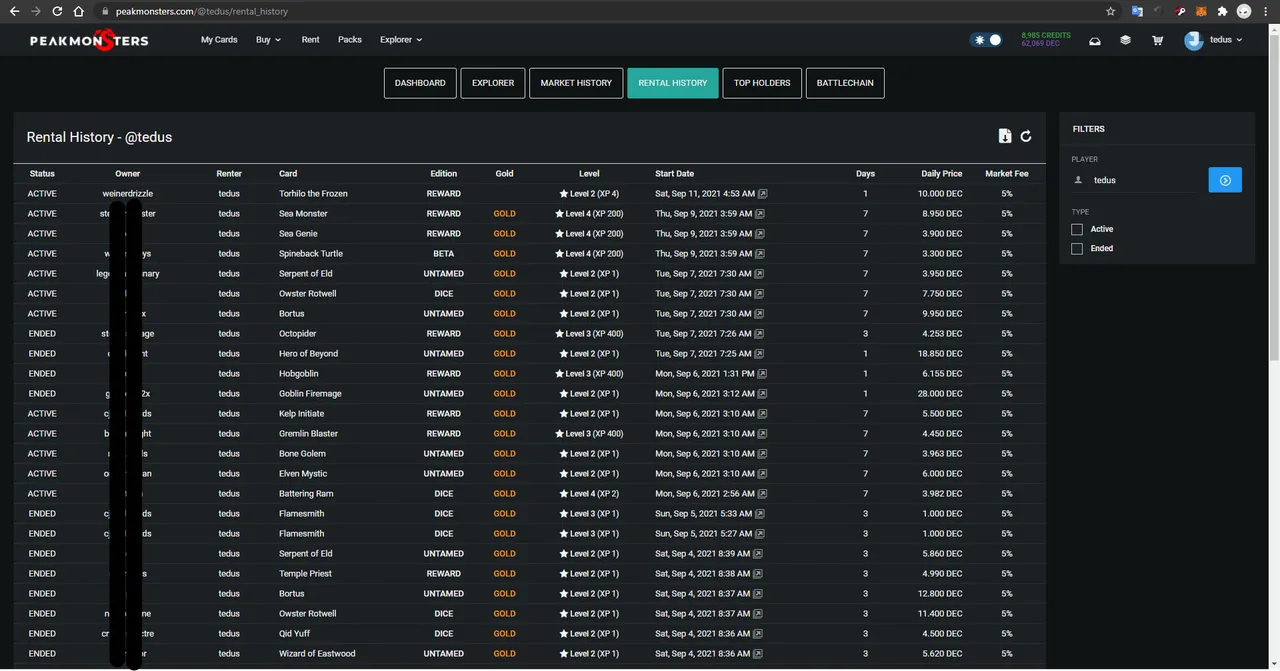Viewport: 1280px width, 671px height.
Task: Open transaction link icon for Hero of Beyond
Action: (759, 353)
